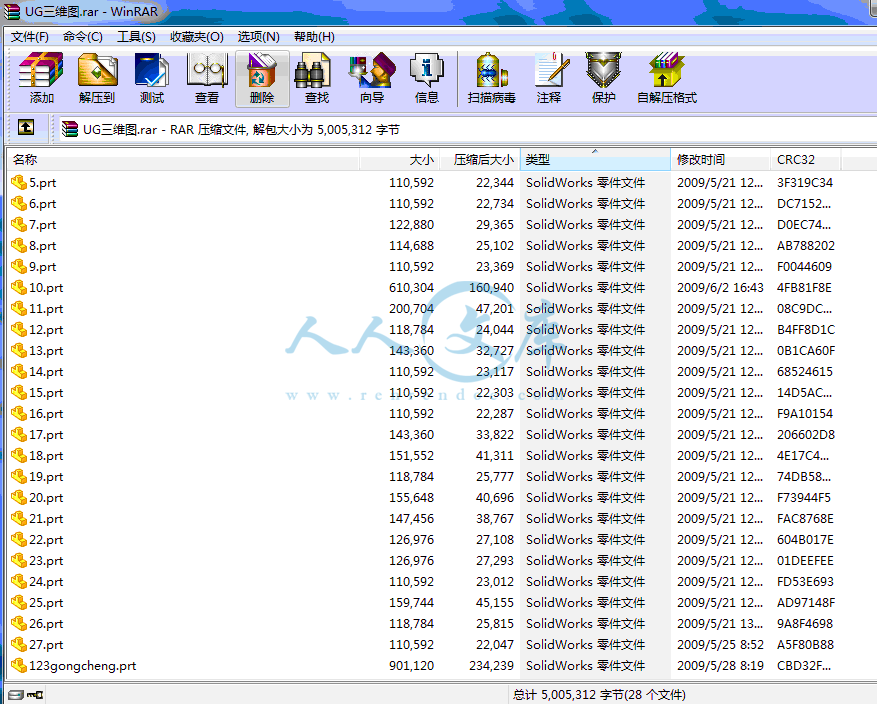Click the 删除 (Delete) toolbar icon
Viewport: 877px width, 704px height.
pyautogui.click(x=262, y=78)
